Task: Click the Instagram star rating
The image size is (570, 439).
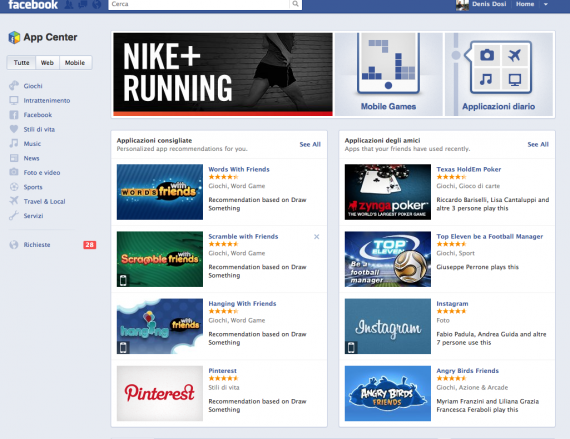Action: pyautogui.click(x=451, y=311)
